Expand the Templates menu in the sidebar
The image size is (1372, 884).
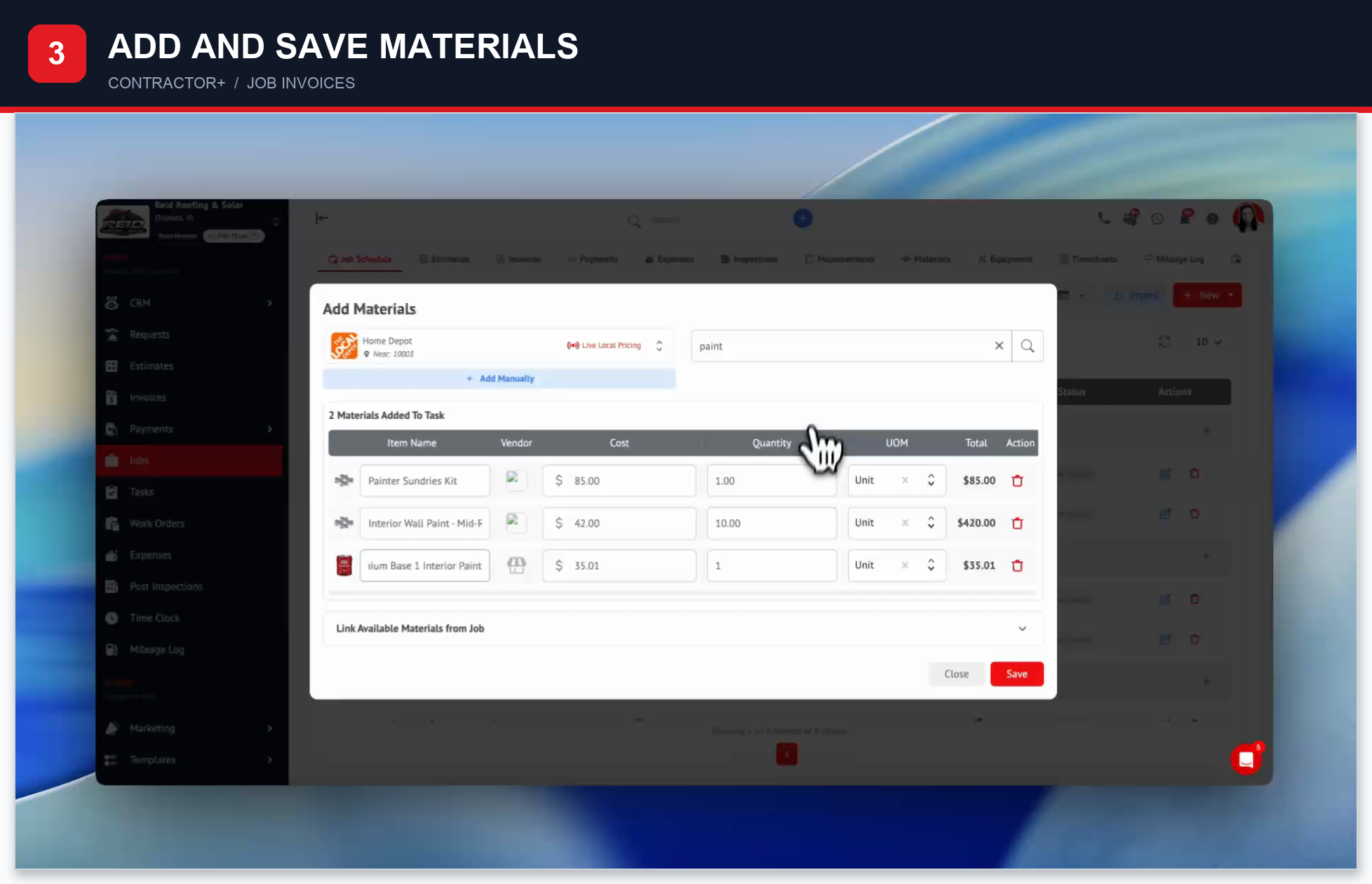[x=189, y=760]
